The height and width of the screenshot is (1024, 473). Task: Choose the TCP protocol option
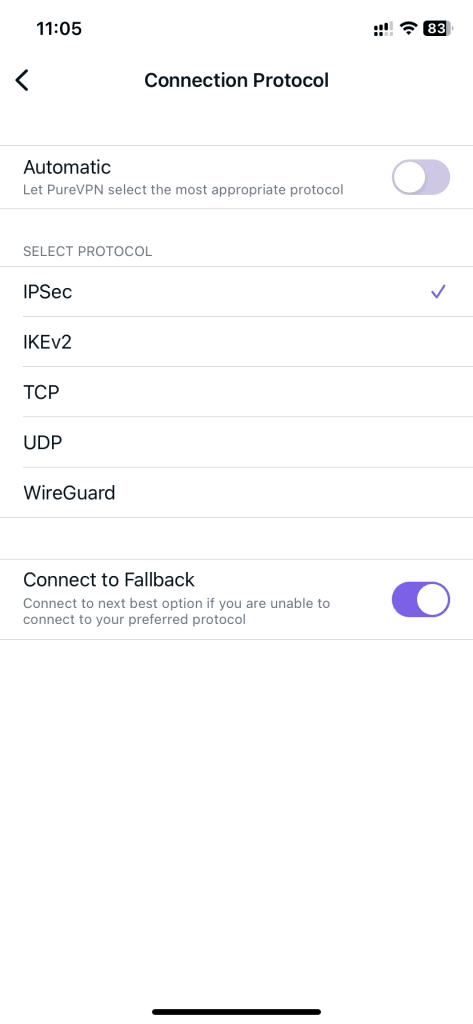pyautogui.click(x=236, y=392)
